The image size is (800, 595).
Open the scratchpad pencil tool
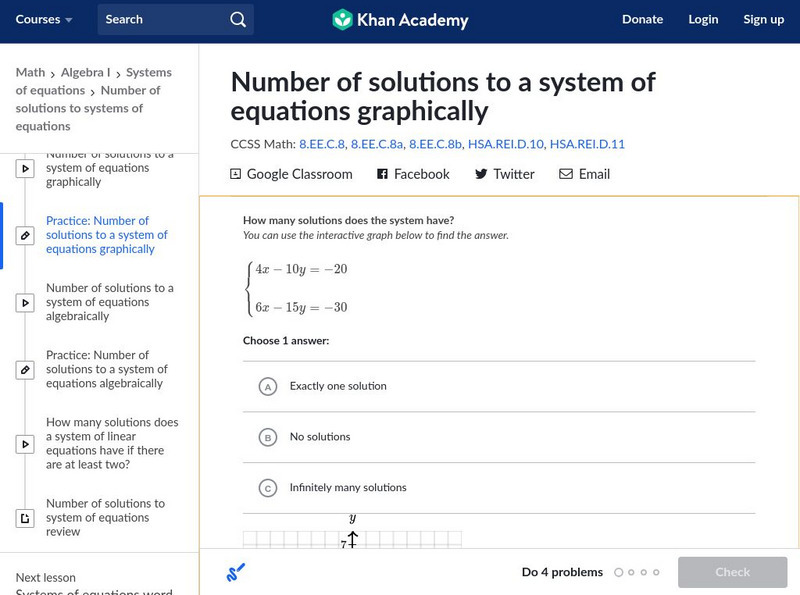tap(236, 572)
